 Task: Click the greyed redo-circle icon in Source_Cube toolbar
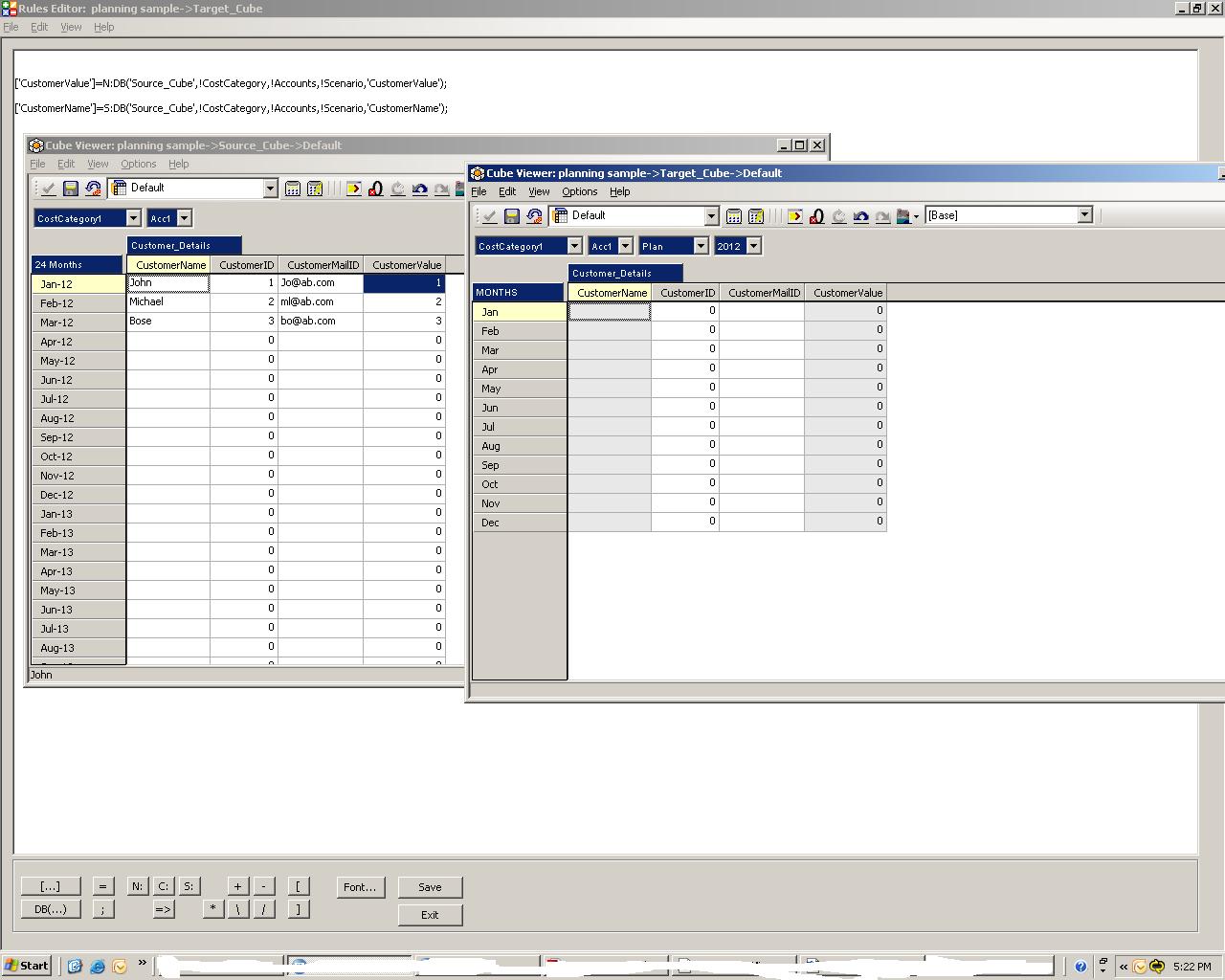[398, 189]
